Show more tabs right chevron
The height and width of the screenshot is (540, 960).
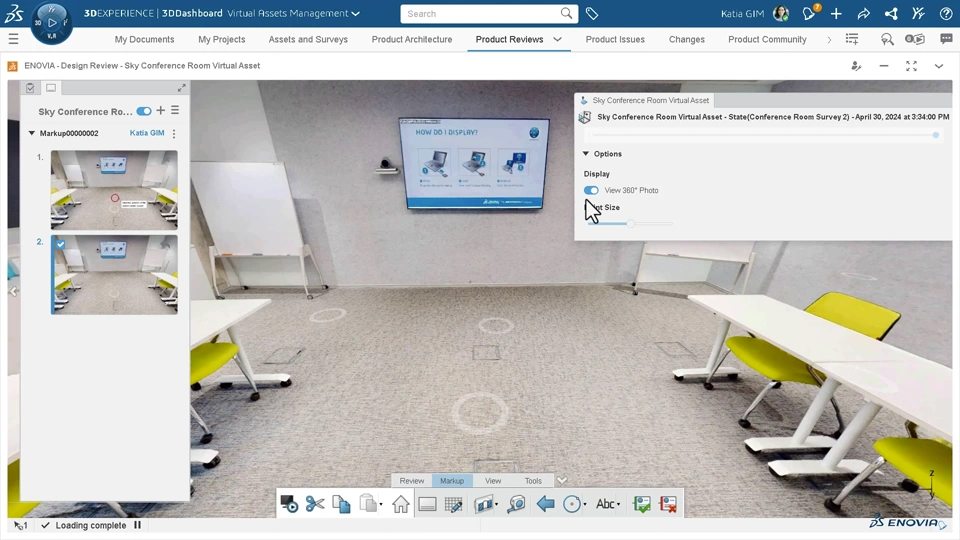[x=829, y=39]
